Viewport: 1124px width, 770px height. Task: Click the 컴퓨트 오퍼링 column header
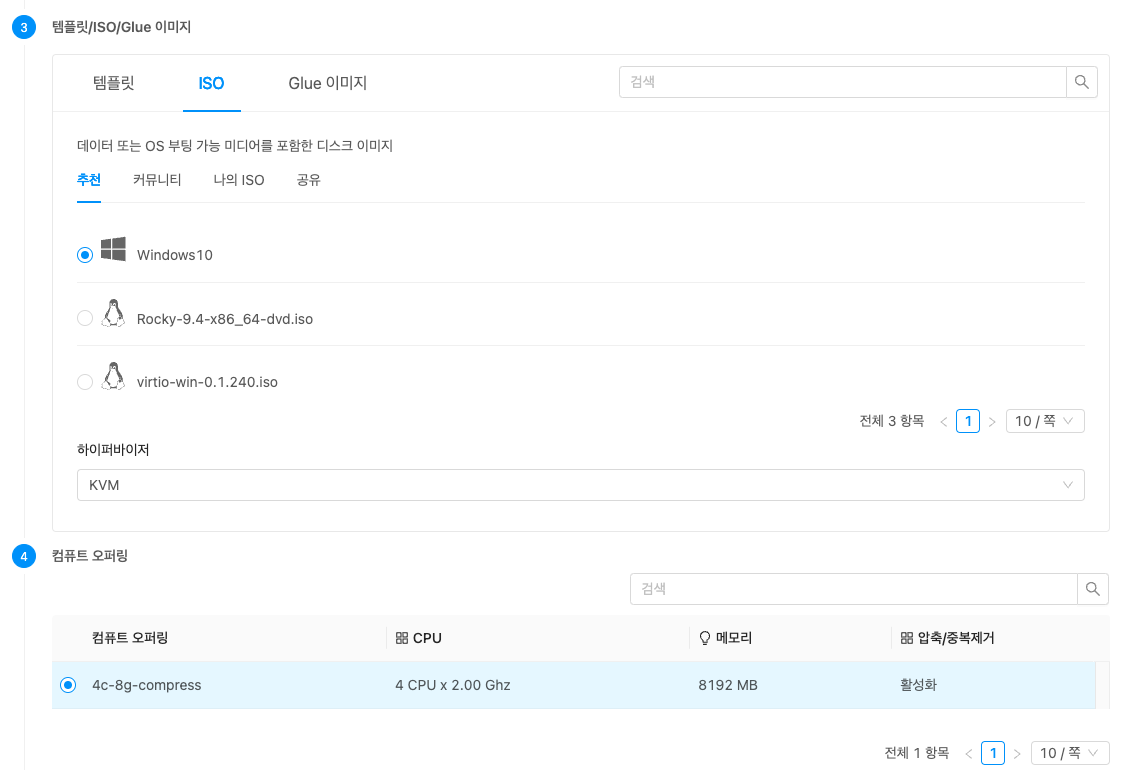[x=130, y=638]
